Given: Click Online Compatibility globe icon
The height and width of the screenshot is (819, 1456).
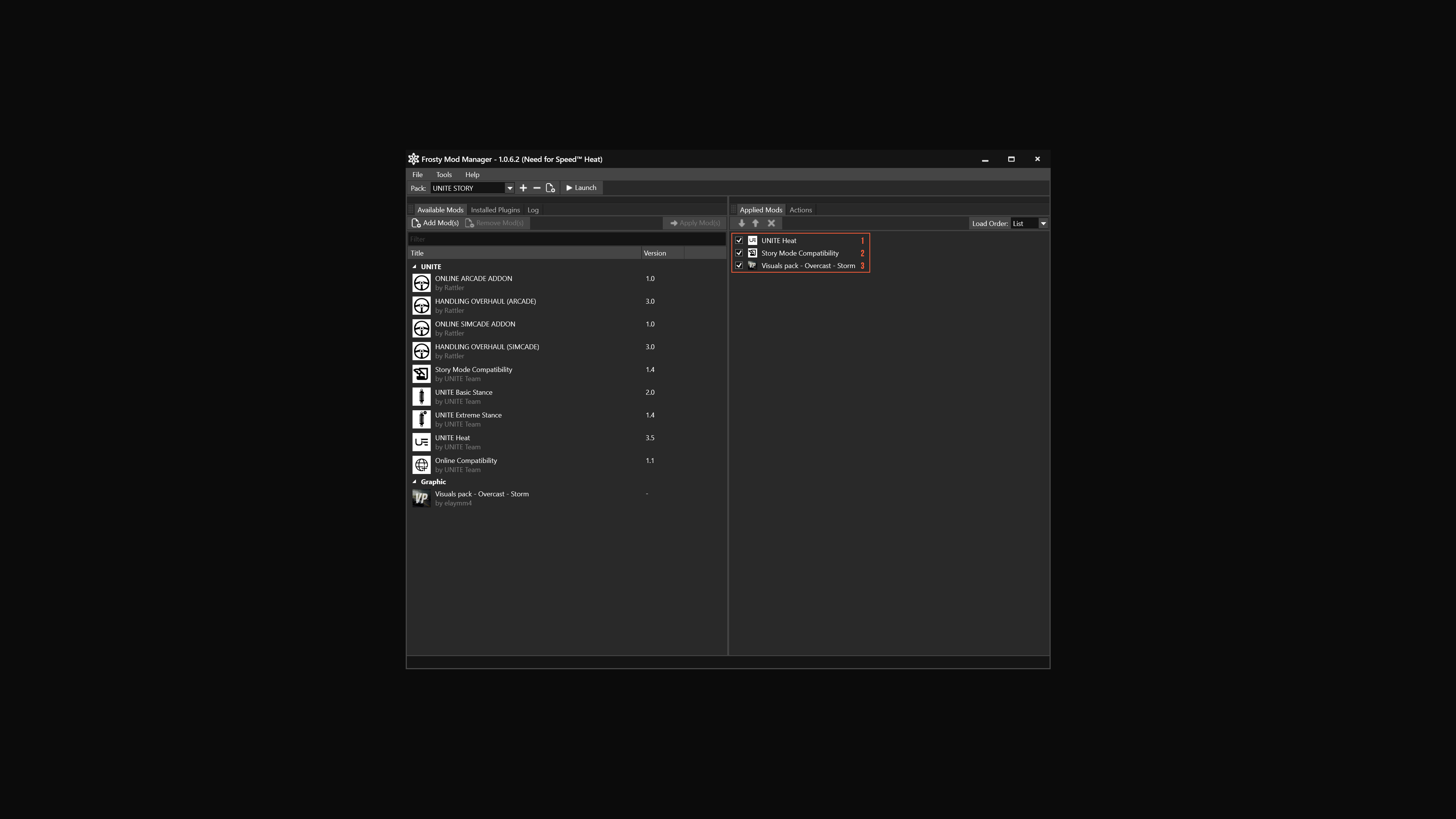Looking at the screenshot, I should (421, 464).
